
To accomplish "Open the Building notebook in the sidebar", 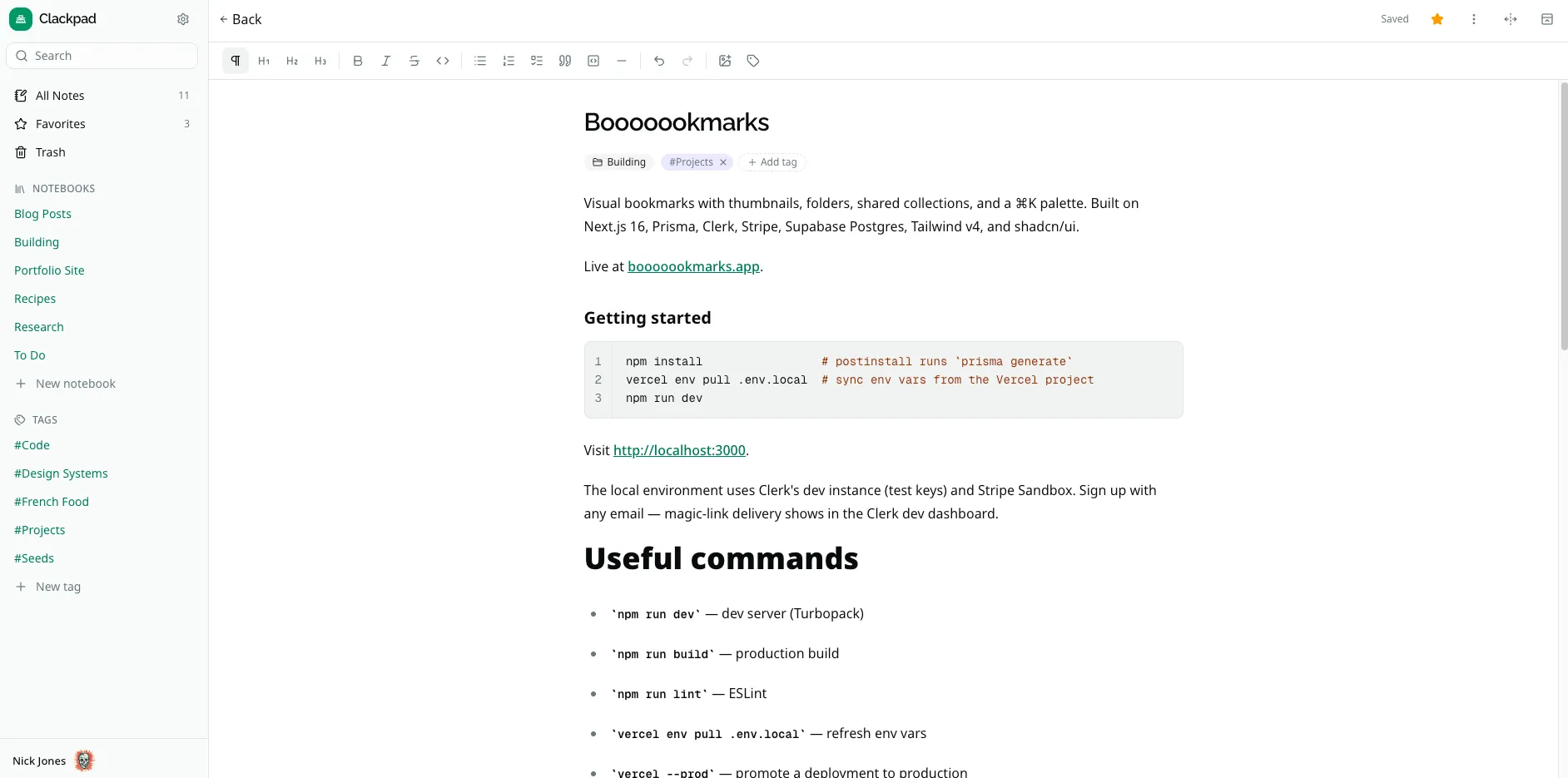I will [x=37, y=242].
